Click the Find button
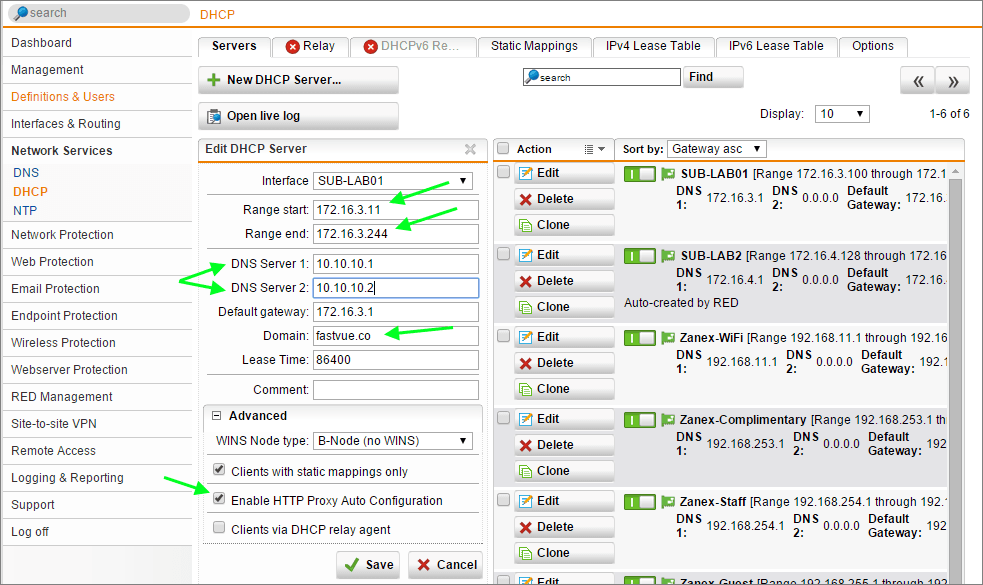 [x=713, y=77]
